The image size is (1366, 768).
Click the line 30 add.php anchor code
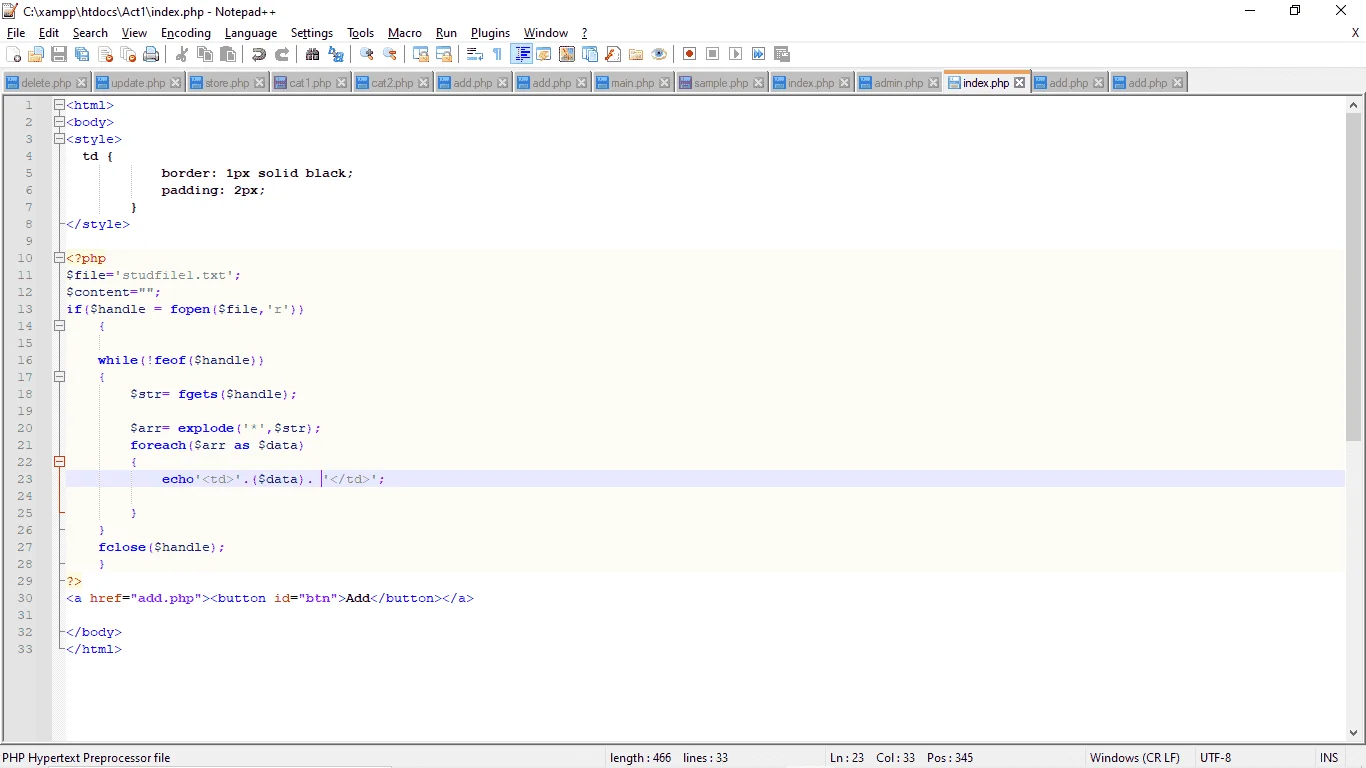coord(270,598)
